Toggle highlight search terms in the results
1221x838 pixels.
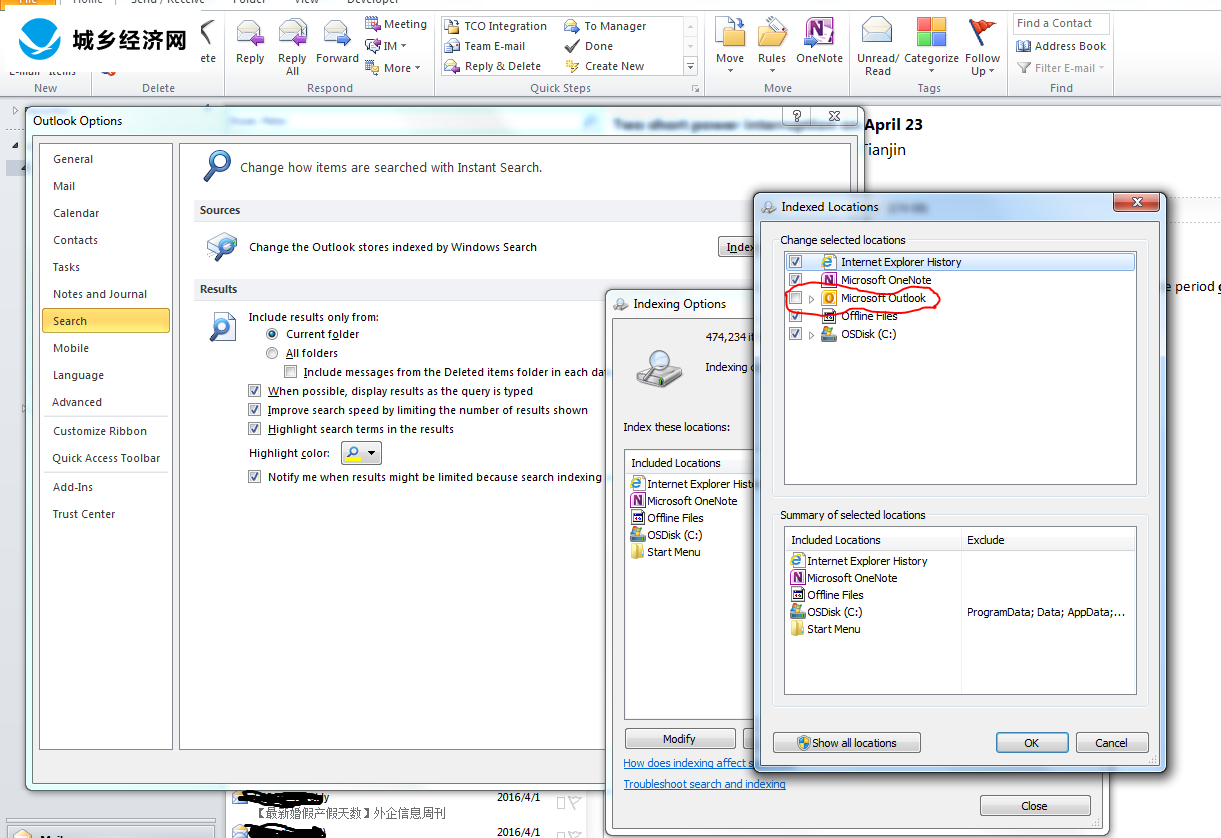coord(254,429)
